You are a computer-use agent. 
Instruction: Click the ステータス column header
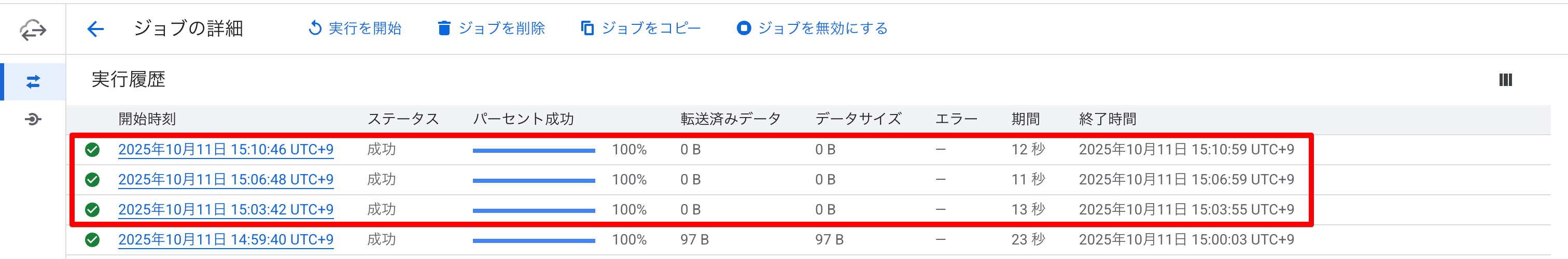[x=403, y=119]
